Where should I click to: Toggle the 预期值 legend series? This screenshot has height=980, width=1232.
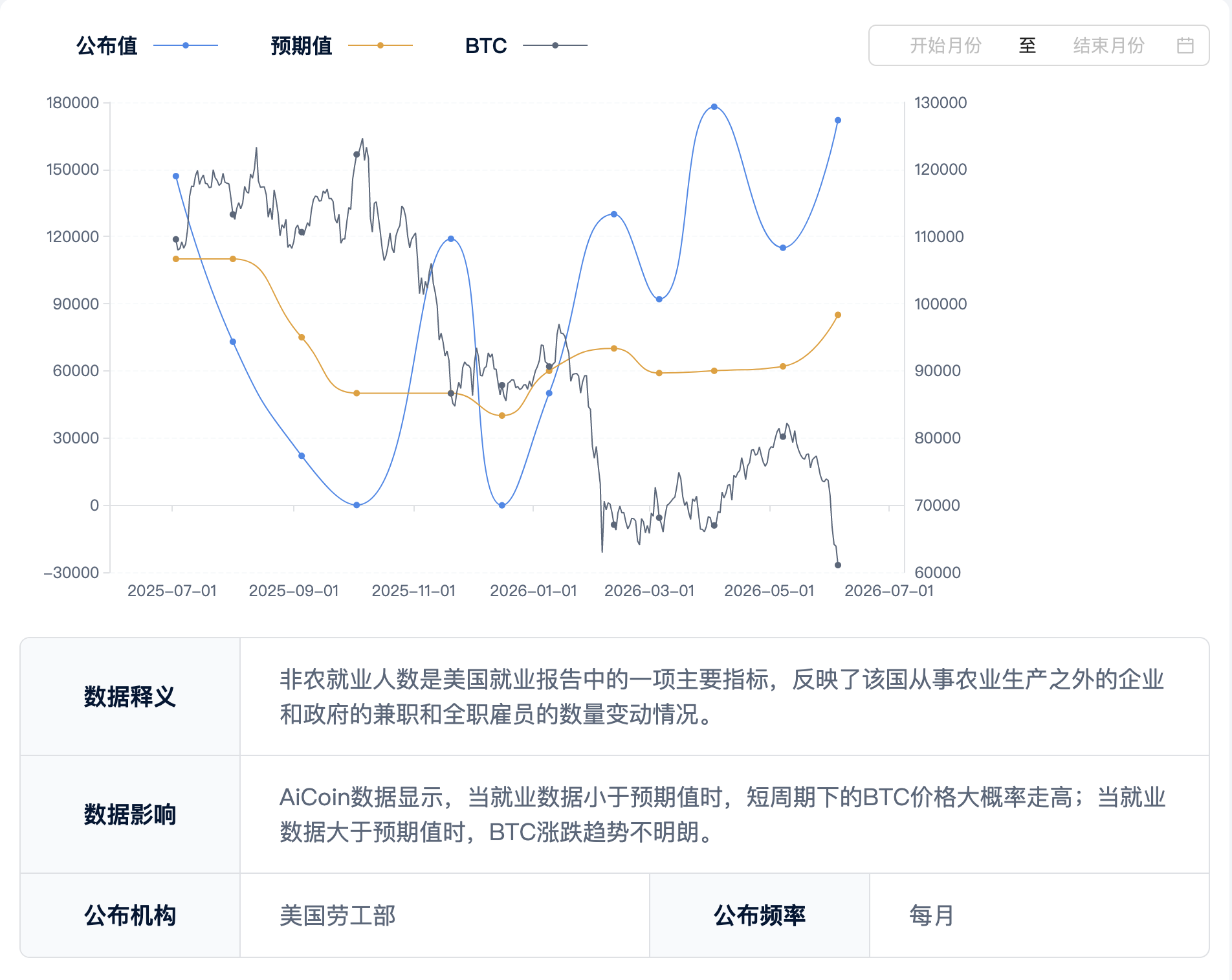coord(341,45)
